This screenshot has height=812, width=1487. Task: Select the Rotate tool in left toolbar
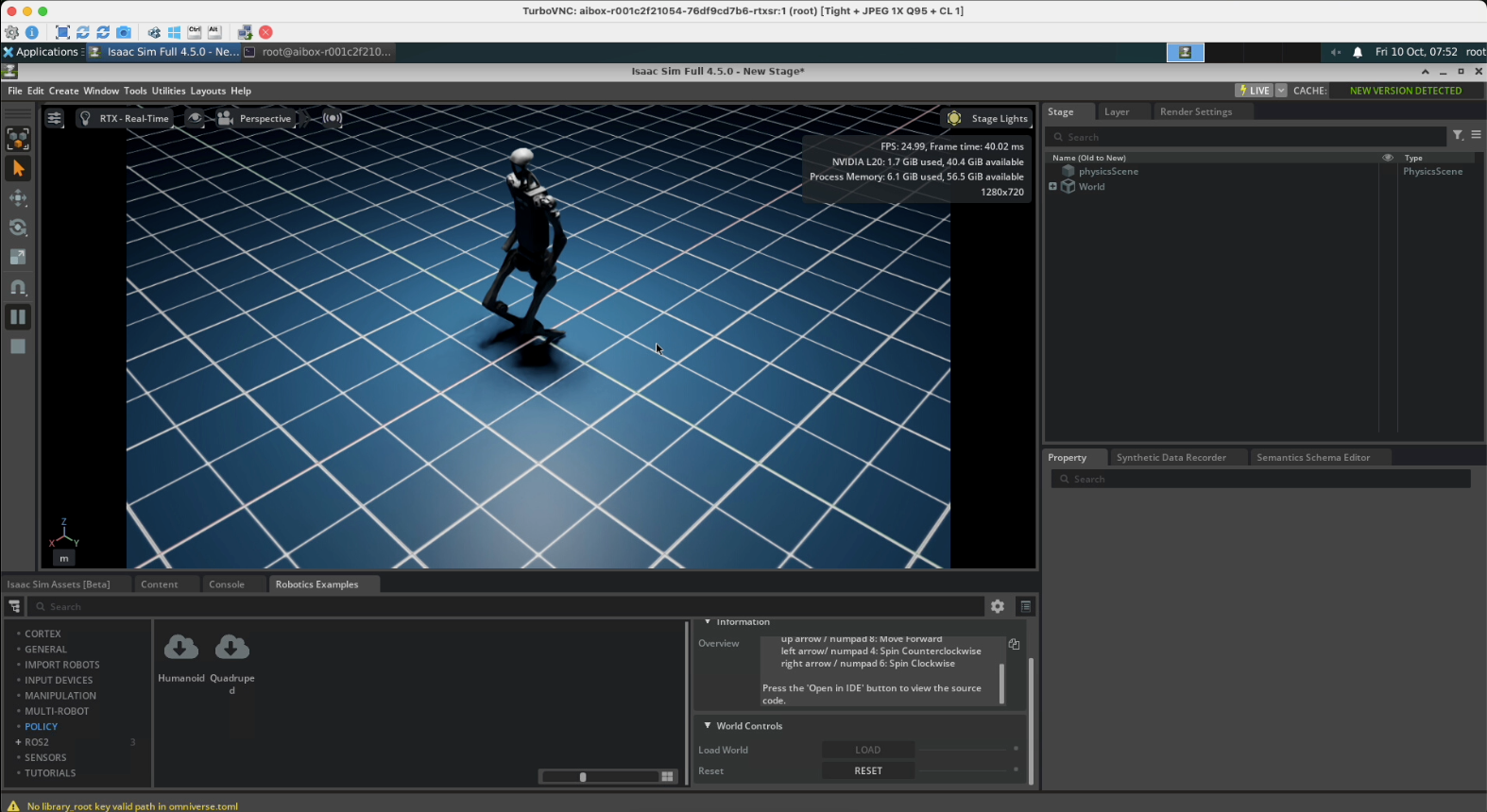[18, 228]
